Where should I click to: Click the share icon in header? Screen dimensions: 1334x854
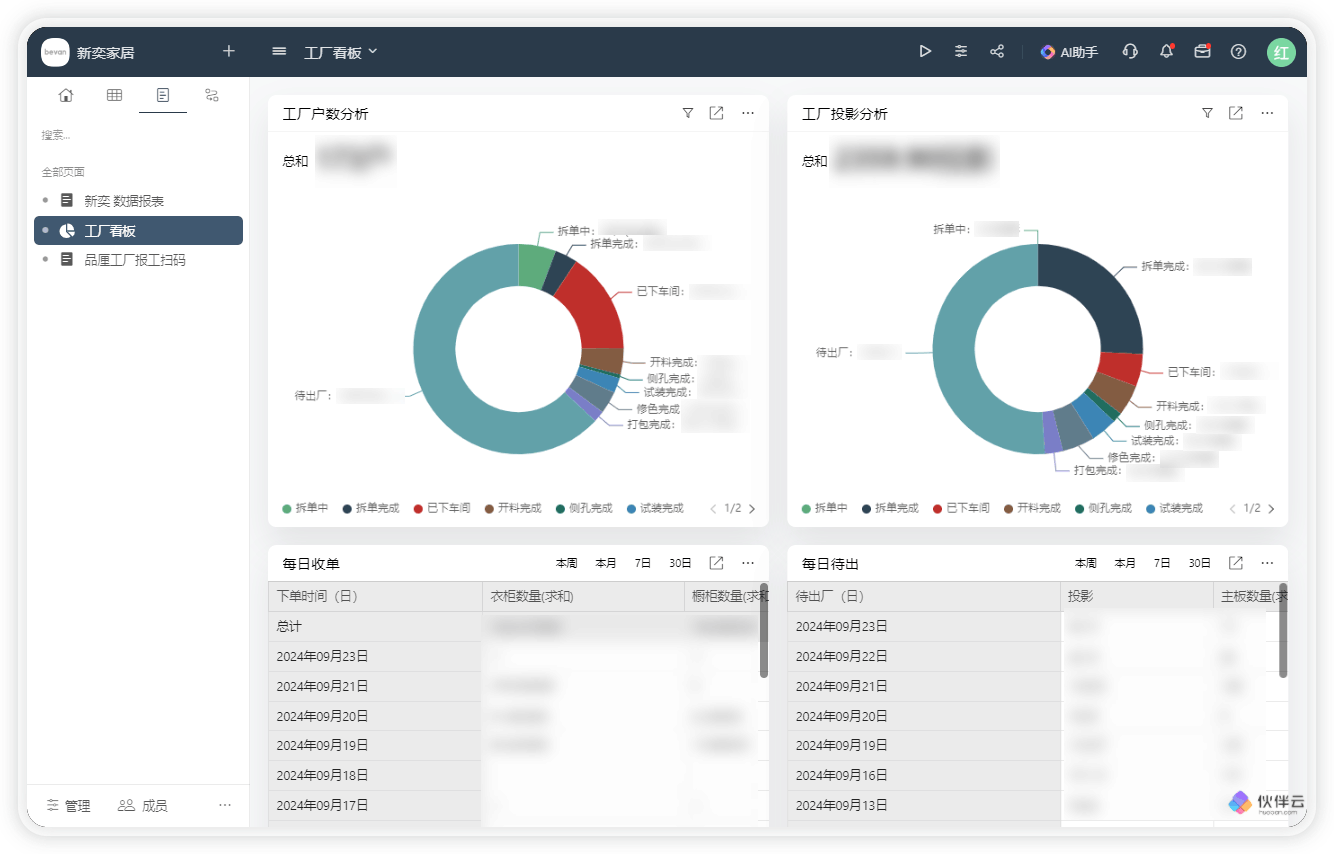[997, 51]
